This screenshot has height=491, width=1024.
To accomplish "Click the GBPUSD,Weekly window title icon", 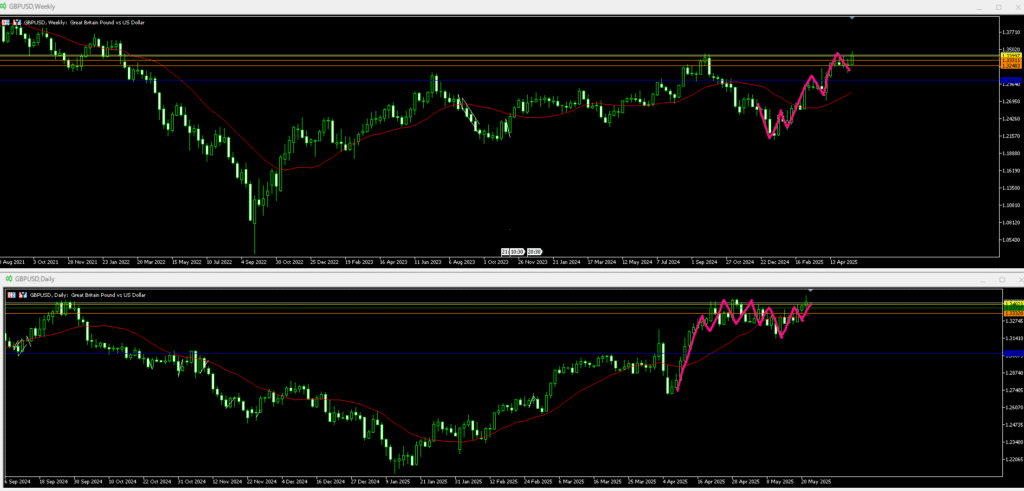I will (5, 7).
